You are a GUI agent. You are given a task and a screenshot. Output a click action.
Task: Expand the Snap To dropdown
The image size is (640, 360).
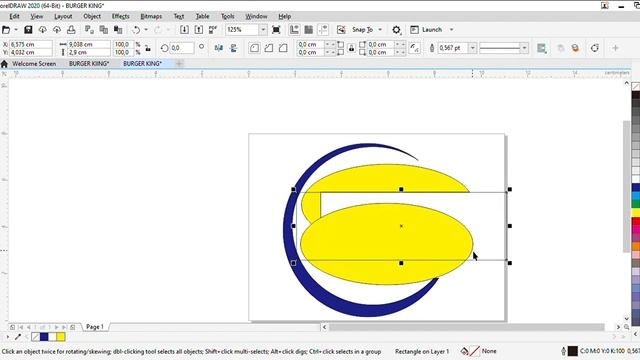click(380, 30)
